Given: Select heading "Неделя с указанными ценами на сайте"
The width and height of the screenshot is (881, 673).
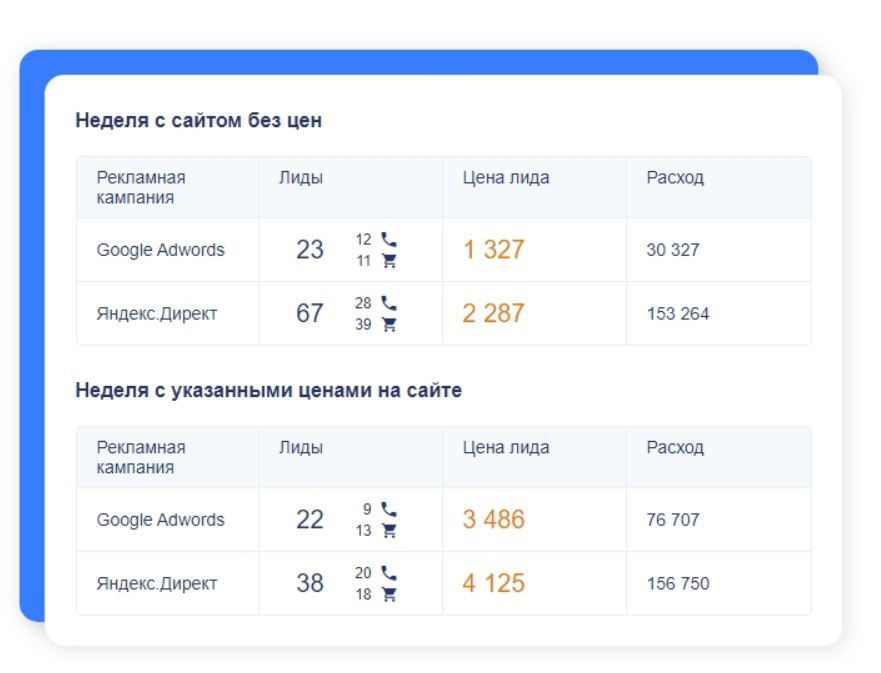Looking at the screenshot, I should (269, 391).
